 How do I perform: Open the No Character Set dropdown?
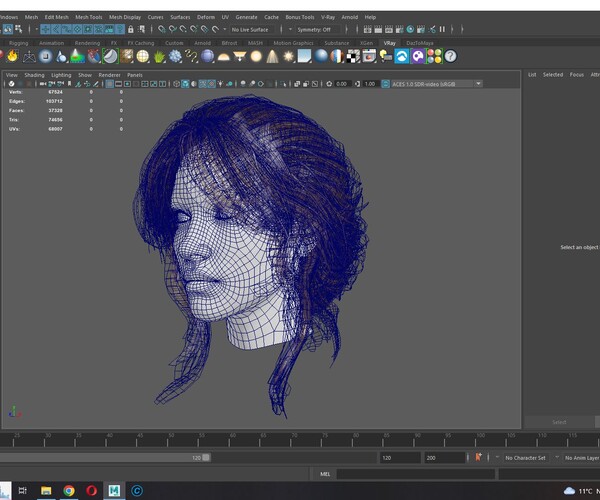[525, 458]
